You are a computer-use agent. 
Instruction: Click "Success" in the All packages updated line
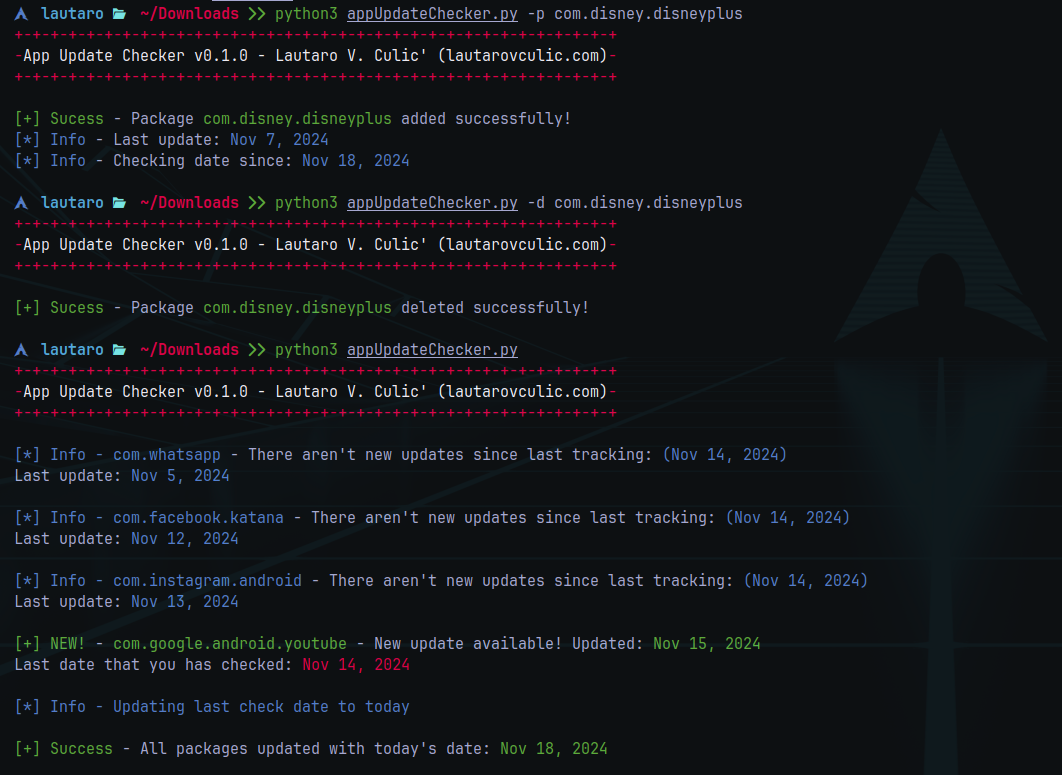point(81,749)
